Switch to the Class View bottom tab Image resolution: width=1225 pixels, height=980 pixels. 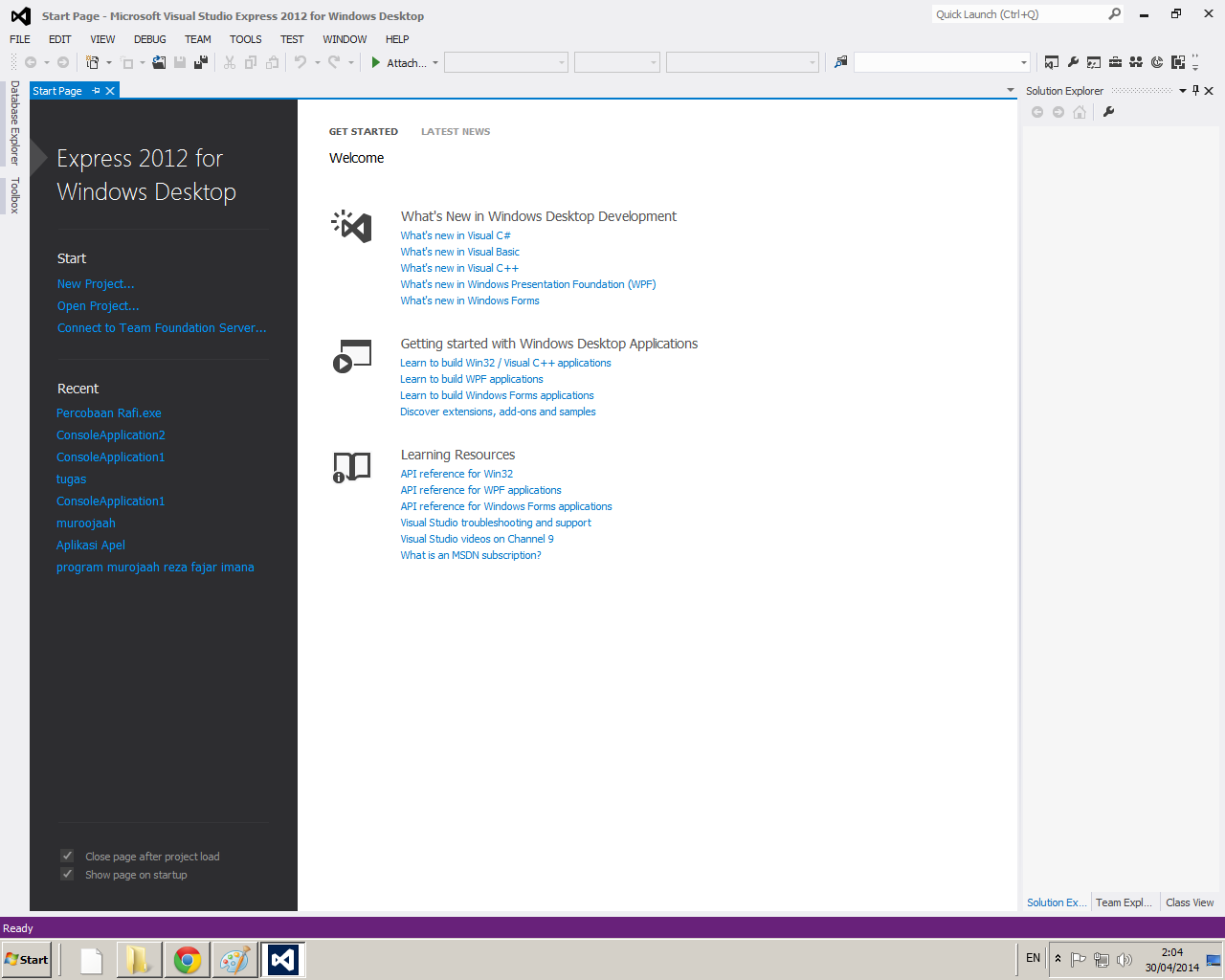[x=1190, y=902]
